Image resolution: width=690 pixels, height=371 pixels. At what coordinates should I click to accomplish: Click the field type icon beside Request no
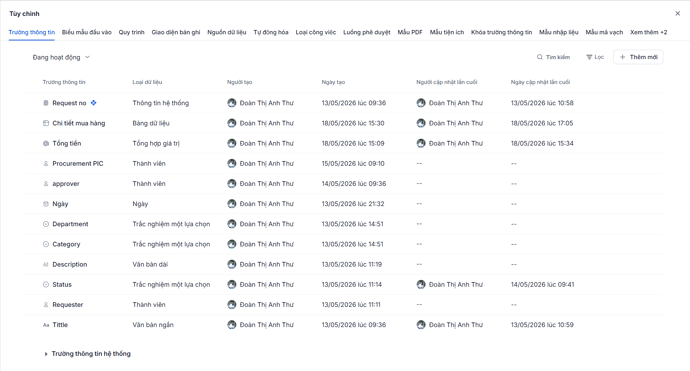tap(46, 103)
